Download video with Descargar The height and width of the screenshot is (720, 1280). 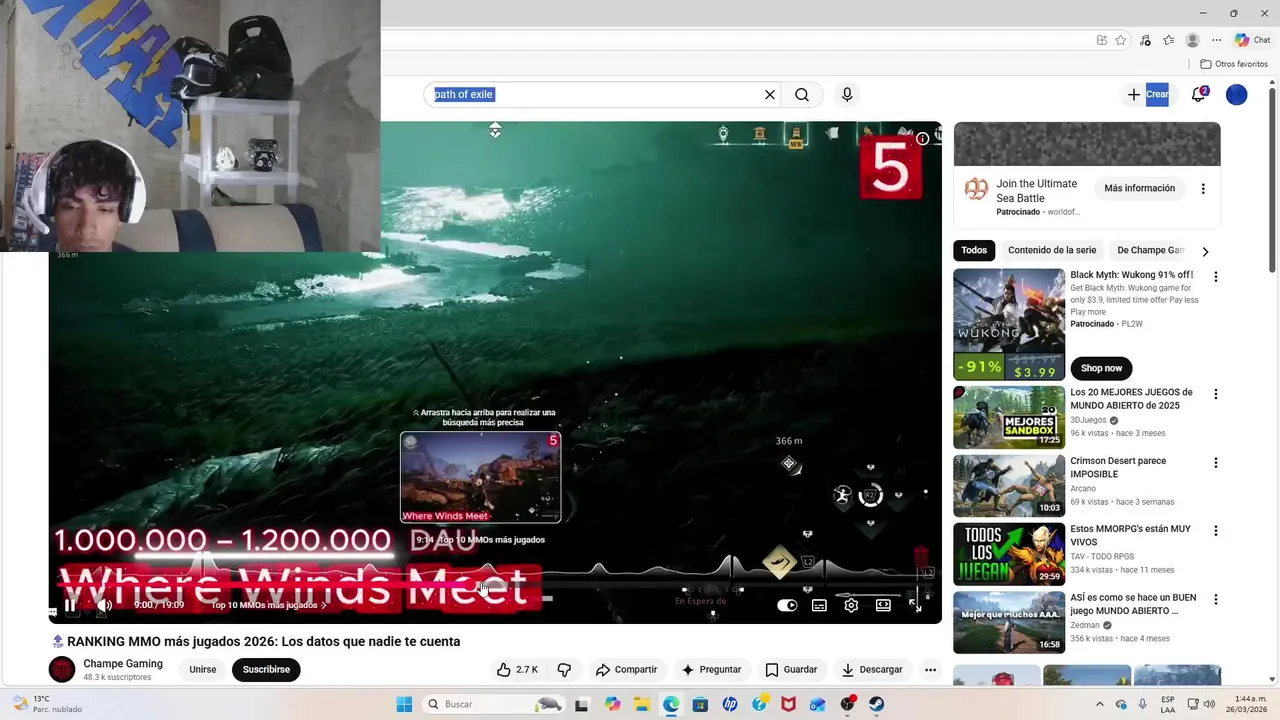tap(872, 670)
